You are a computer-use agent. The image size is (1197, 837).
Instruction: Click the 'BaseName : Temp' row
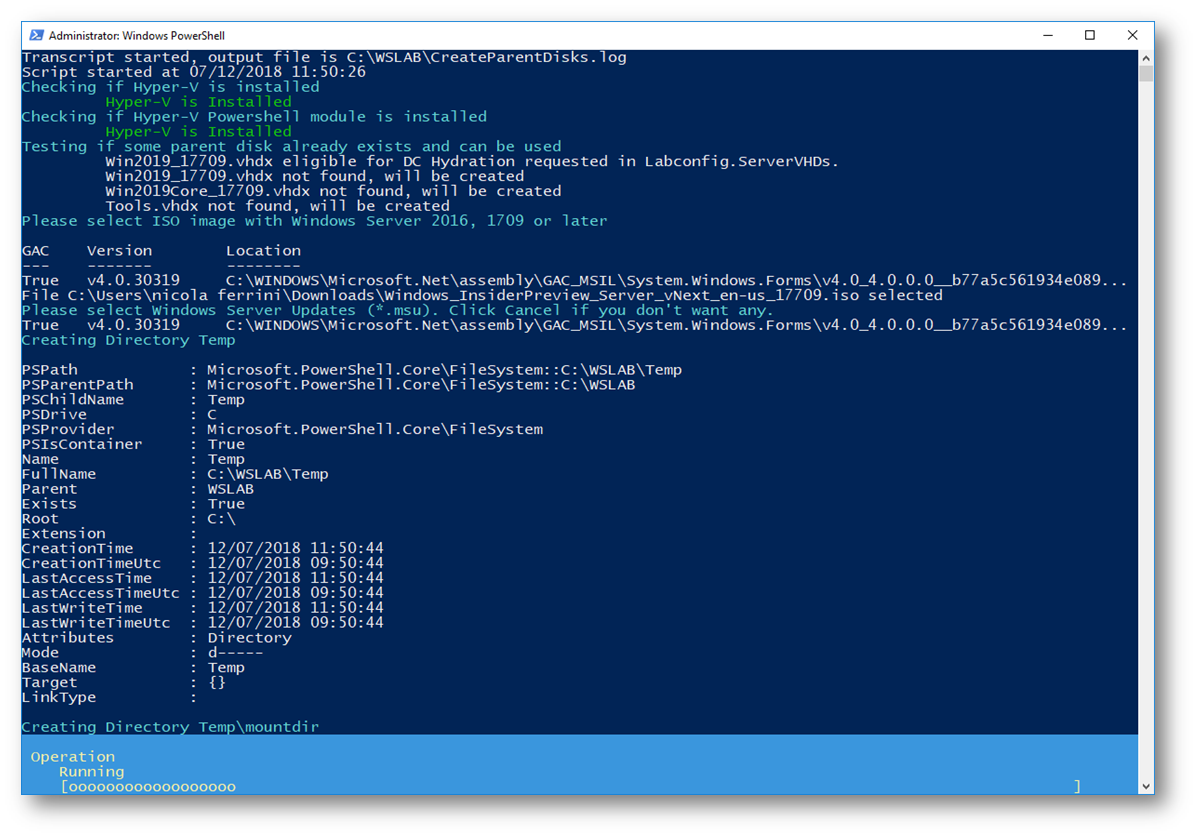(x=133, y=667)
